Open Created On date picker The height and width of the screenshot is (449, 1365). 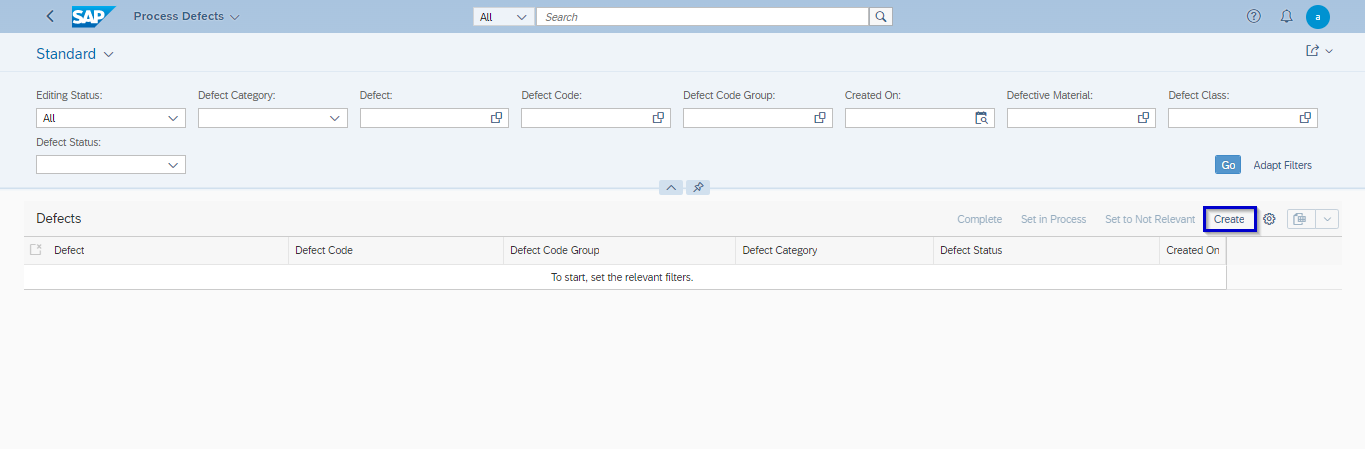pyautogui.click(x=982, y=118)
